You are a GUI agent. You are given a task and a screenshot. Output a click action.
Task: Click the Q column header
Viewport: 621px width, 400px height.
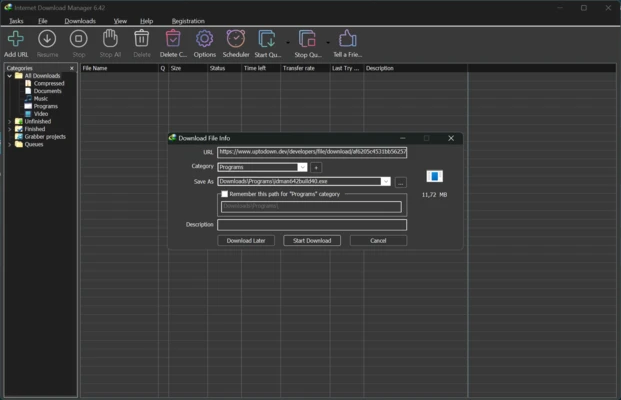[163, 68]
